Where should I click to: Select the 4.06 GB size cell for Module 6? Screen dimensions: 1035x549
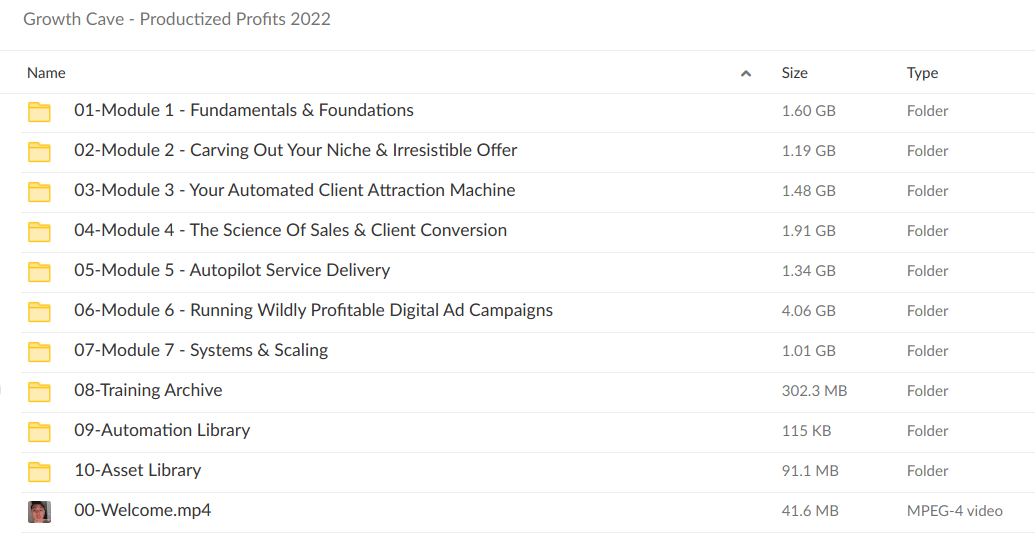(x=808, y=311)
